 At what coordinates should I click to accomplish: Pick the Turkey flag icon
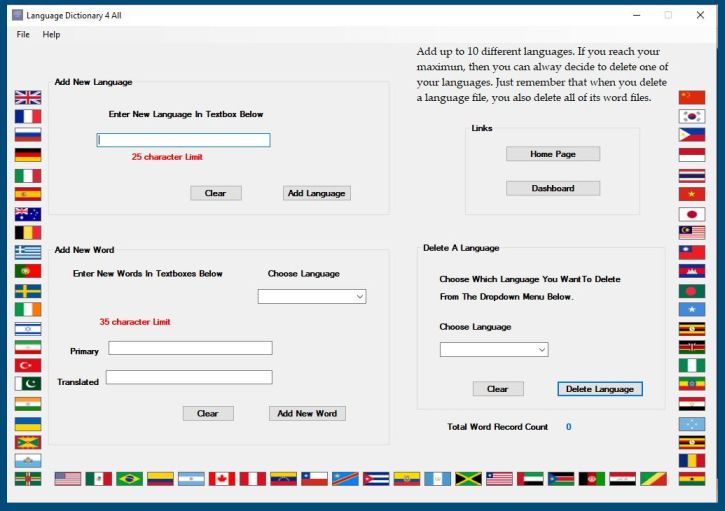pyautogui.click(x=27, y=366)
